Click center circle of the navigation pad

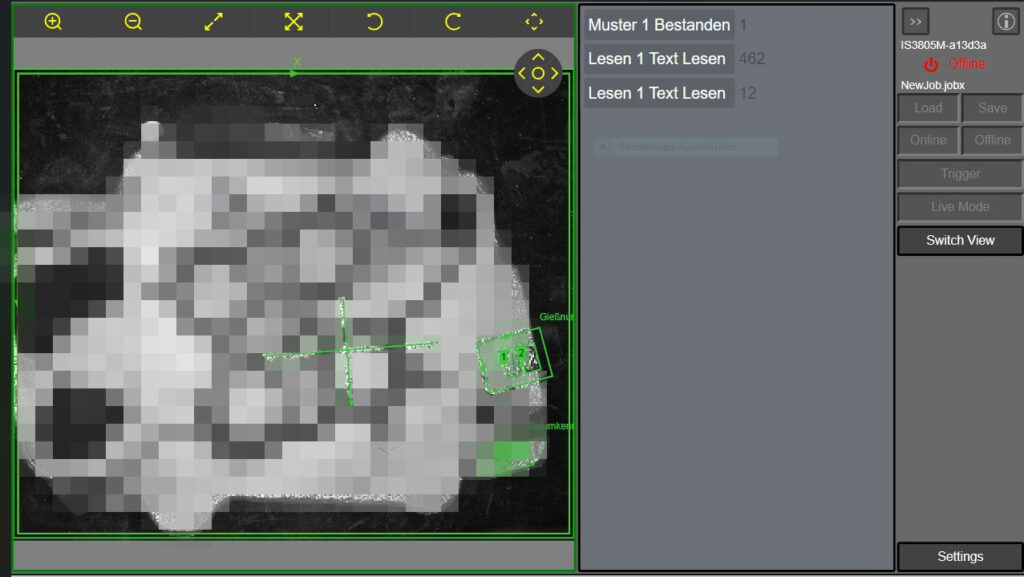538,73
